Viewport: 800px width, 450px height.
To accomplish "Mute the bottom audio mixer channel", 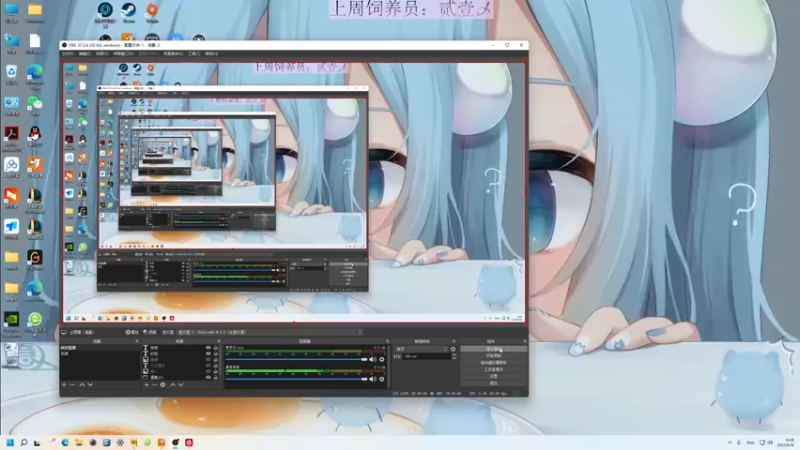I will 372,379.
